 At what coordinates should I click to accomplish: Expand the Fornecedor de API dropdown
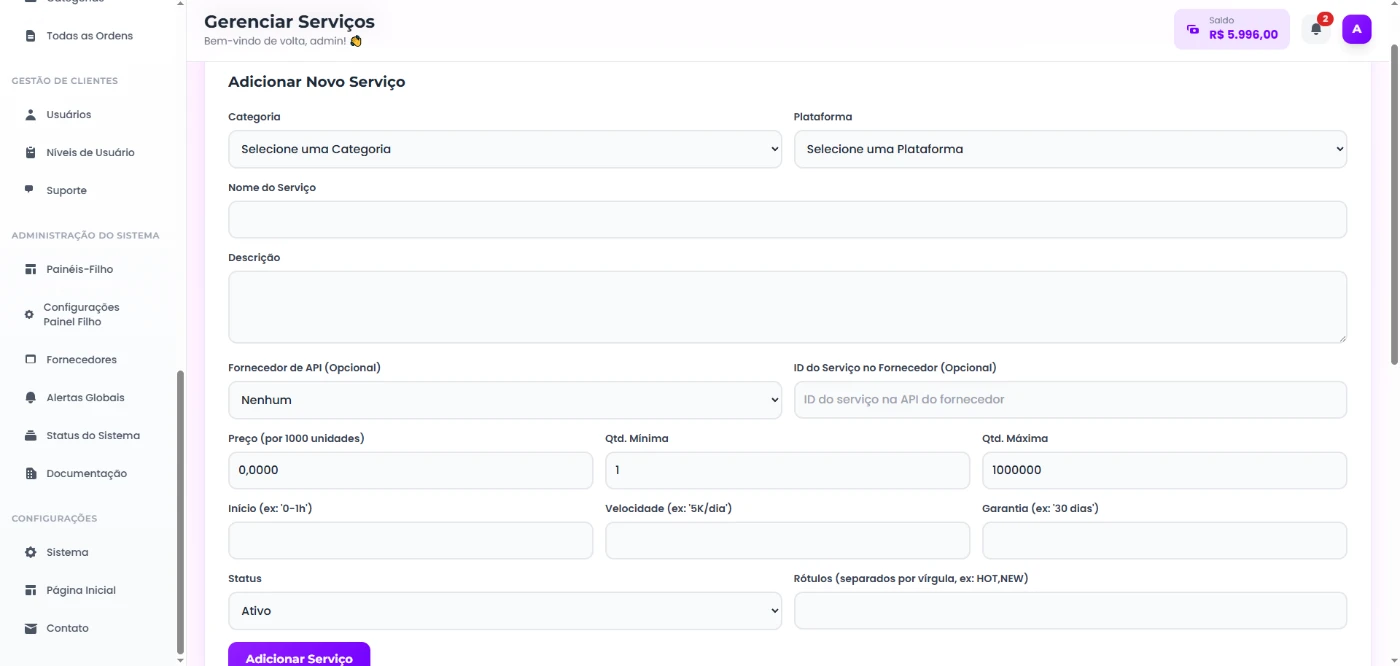click(x=504, y=400)
